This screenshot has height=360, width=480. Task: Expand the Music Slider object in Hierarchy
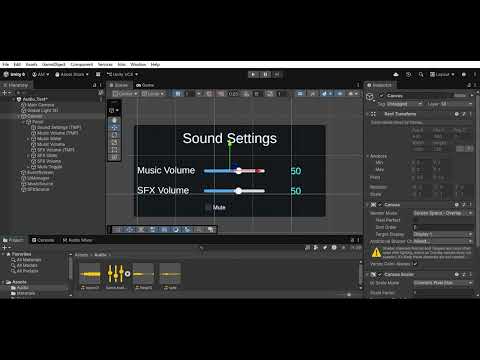28,139
